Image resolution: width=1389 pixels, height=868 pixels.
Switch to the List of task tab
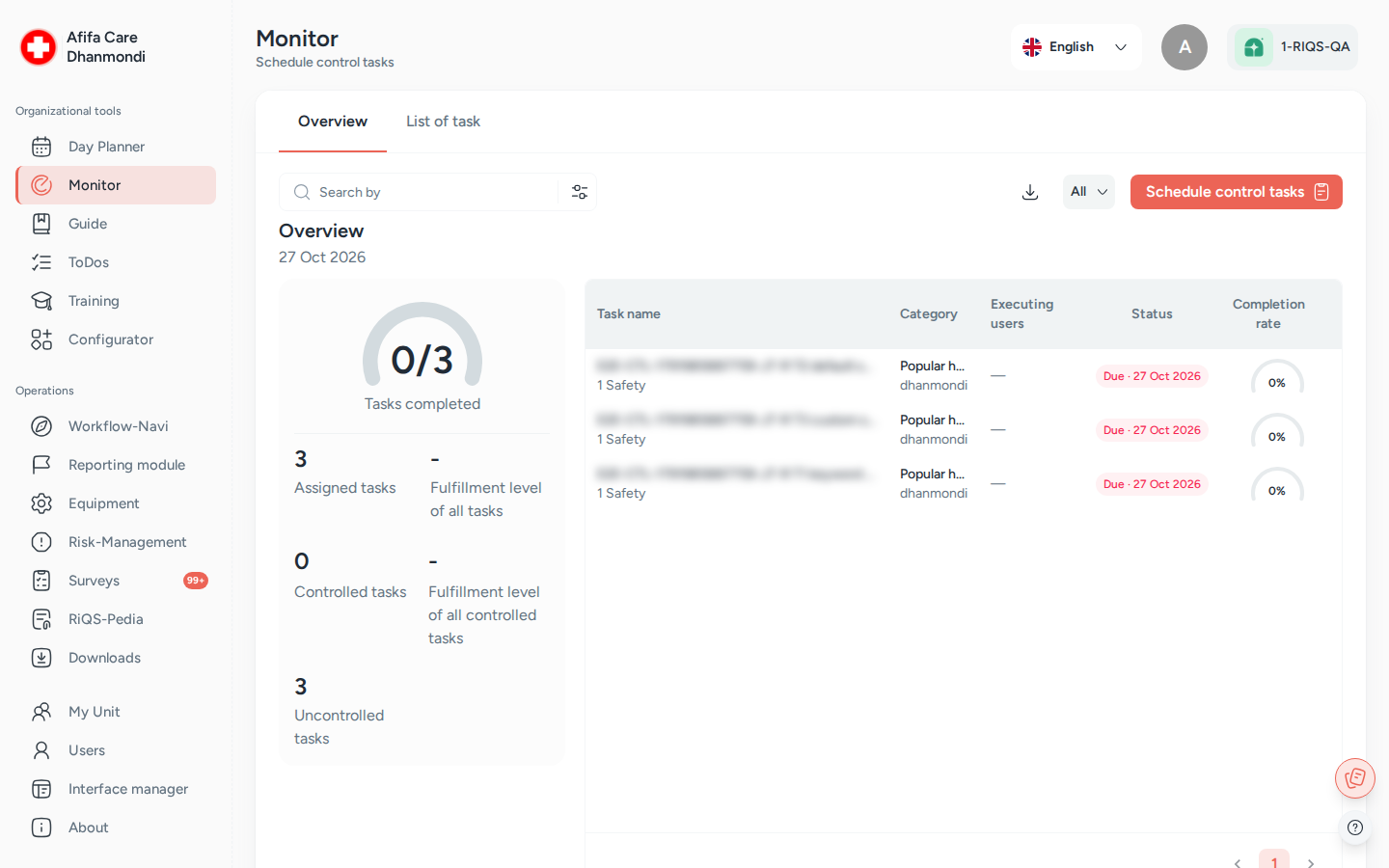[443, 122]
